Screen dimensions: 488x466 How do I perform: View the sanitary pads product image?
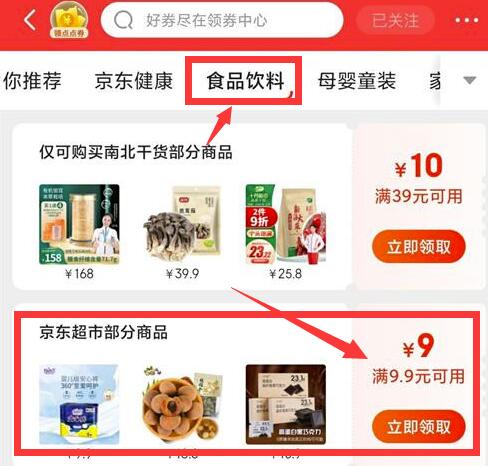79,404
